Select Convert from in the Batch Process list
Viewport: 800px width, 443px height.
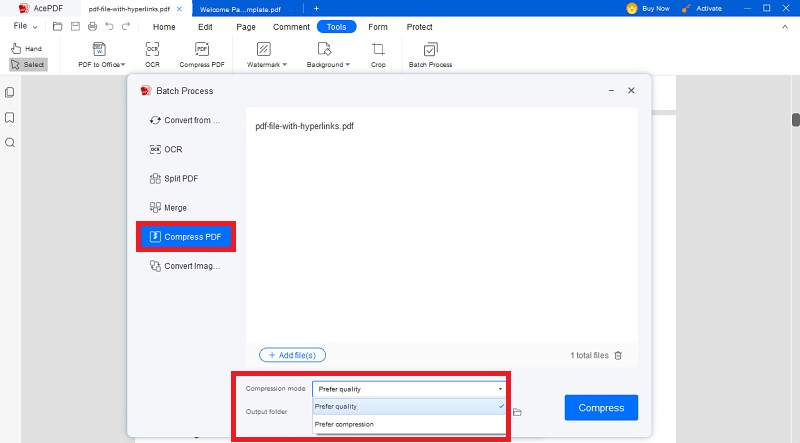pos(186,120)
